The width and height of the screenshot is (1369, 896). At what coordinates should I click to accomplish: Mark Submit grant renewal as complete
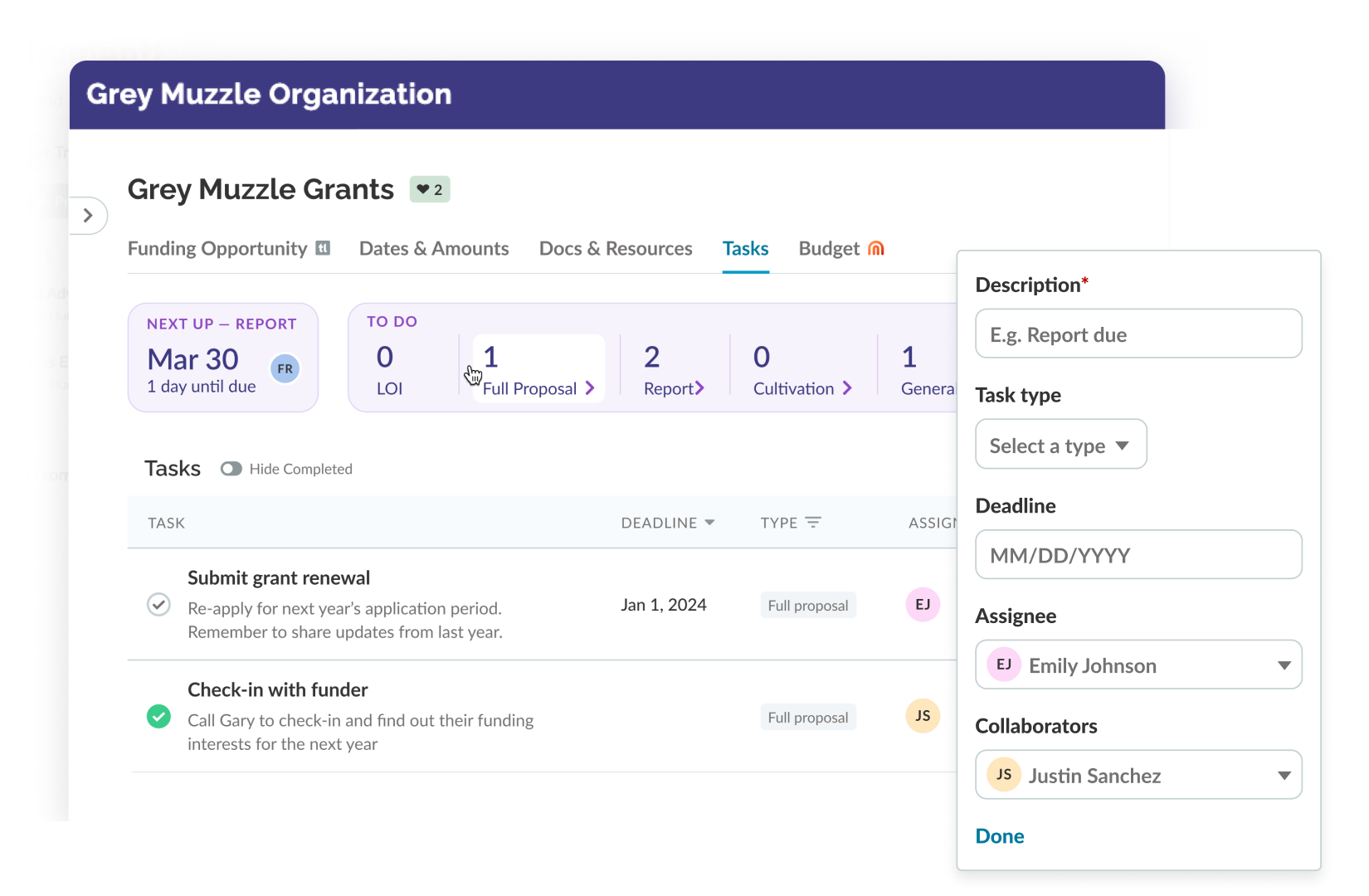[x=158, y=605]
